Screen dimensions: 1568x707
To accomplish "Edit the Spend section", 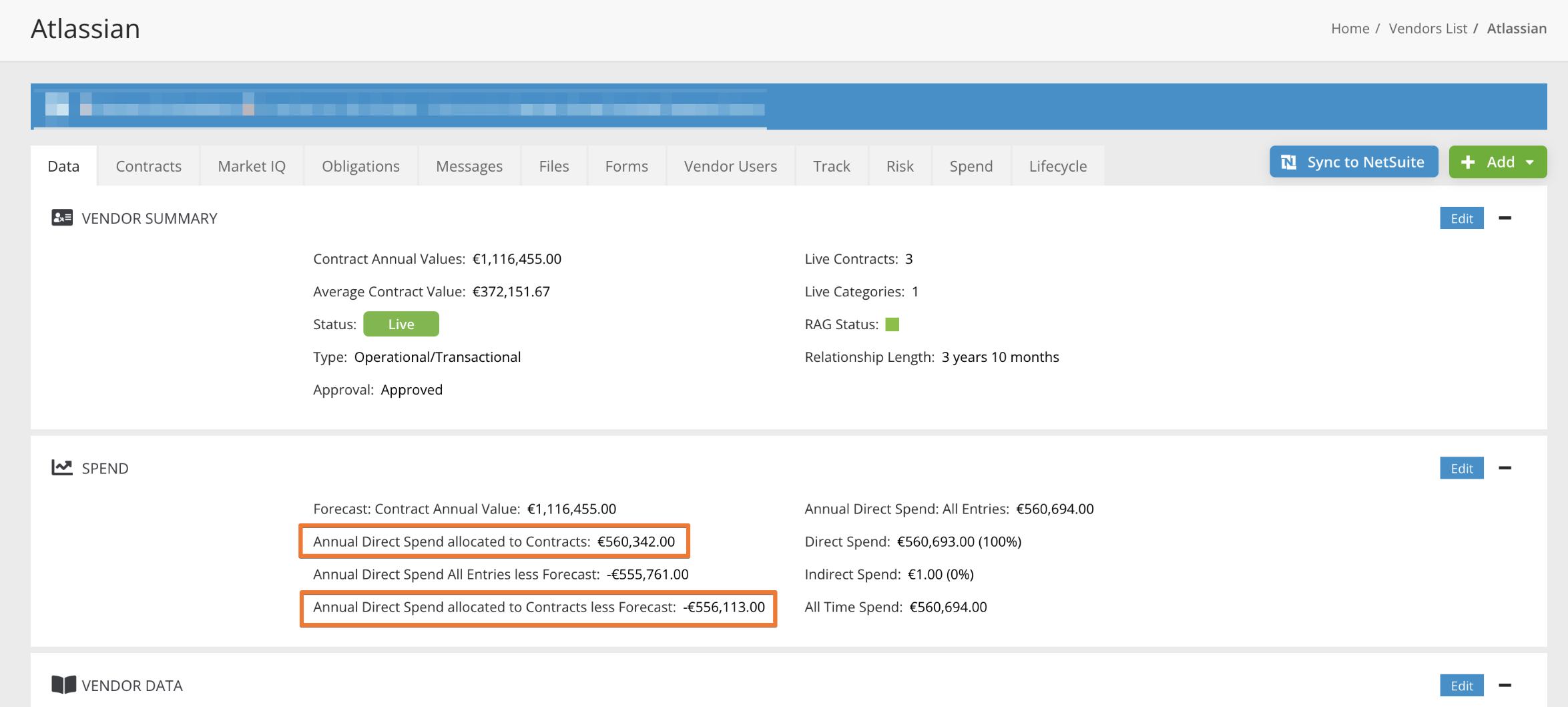I will click(1462, 468).
